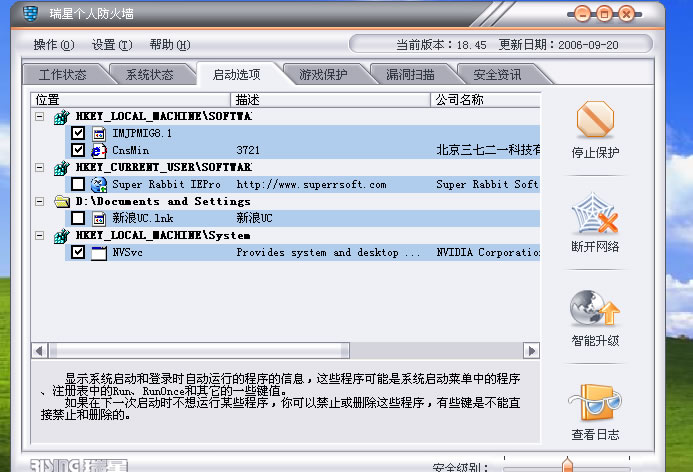Click the 断开网络 label
The height and width of the screenshot is (472, 693).
pos(595,247)
